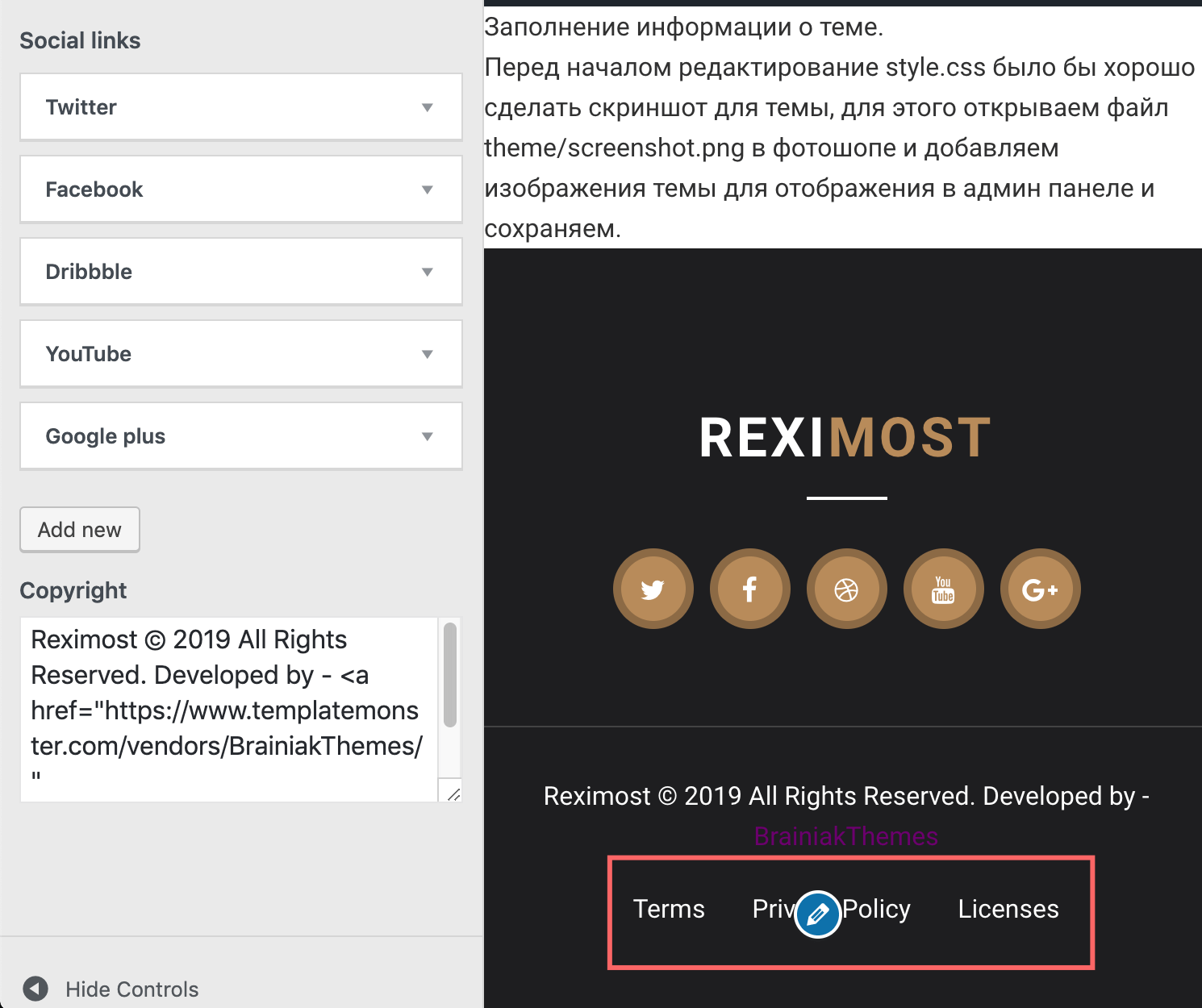Click the blue pencil edit shortcut icon
1202x1008 pixels.
coord(818,914)
